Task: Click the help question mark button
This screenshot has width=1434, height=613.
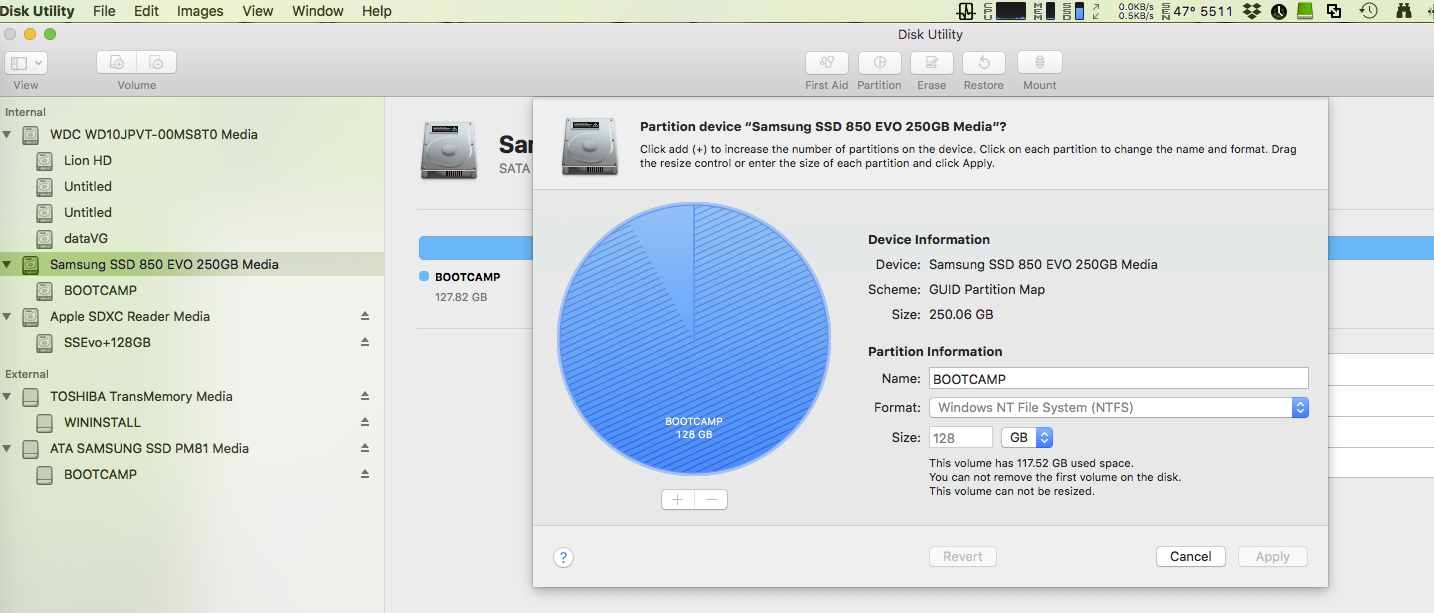Action: (563, 557)
